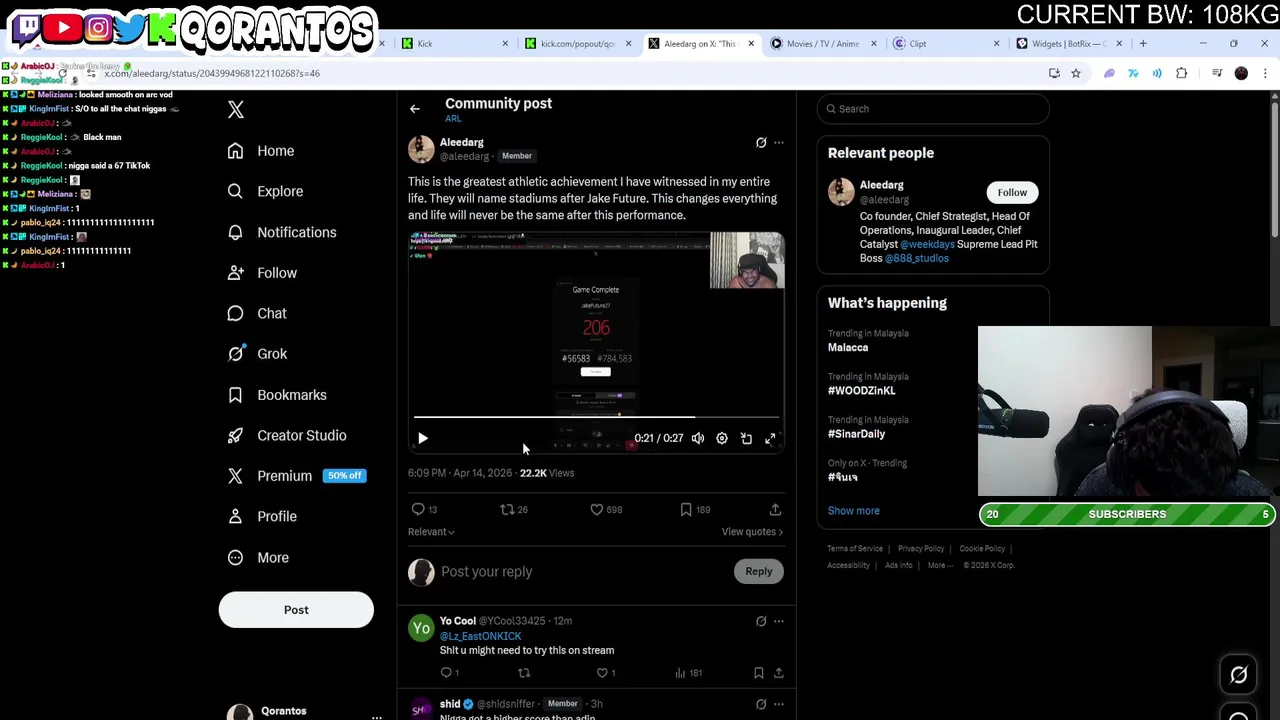1280x720 pixels.
Task: Open Chat in the sidebar
Action: (257, 313)
